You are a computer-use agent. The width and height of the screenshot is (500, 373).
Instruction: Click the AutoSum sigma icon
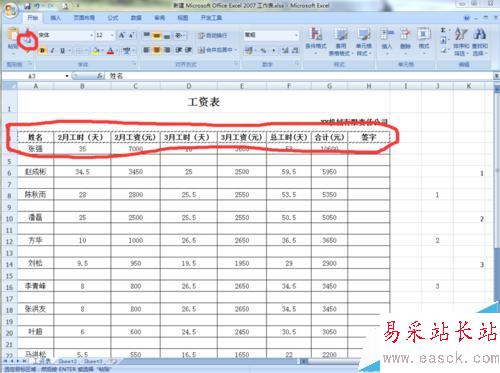coord(443,31)
